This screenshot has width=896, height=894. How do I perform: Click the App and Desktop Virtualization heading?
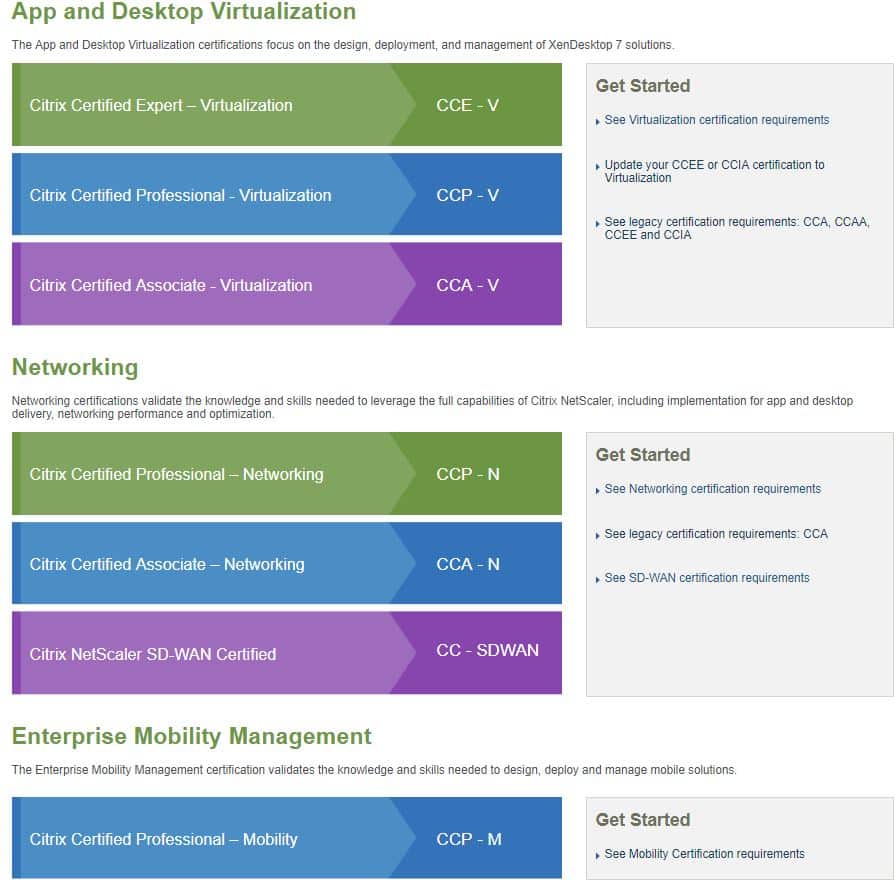(x=184, y=11)
